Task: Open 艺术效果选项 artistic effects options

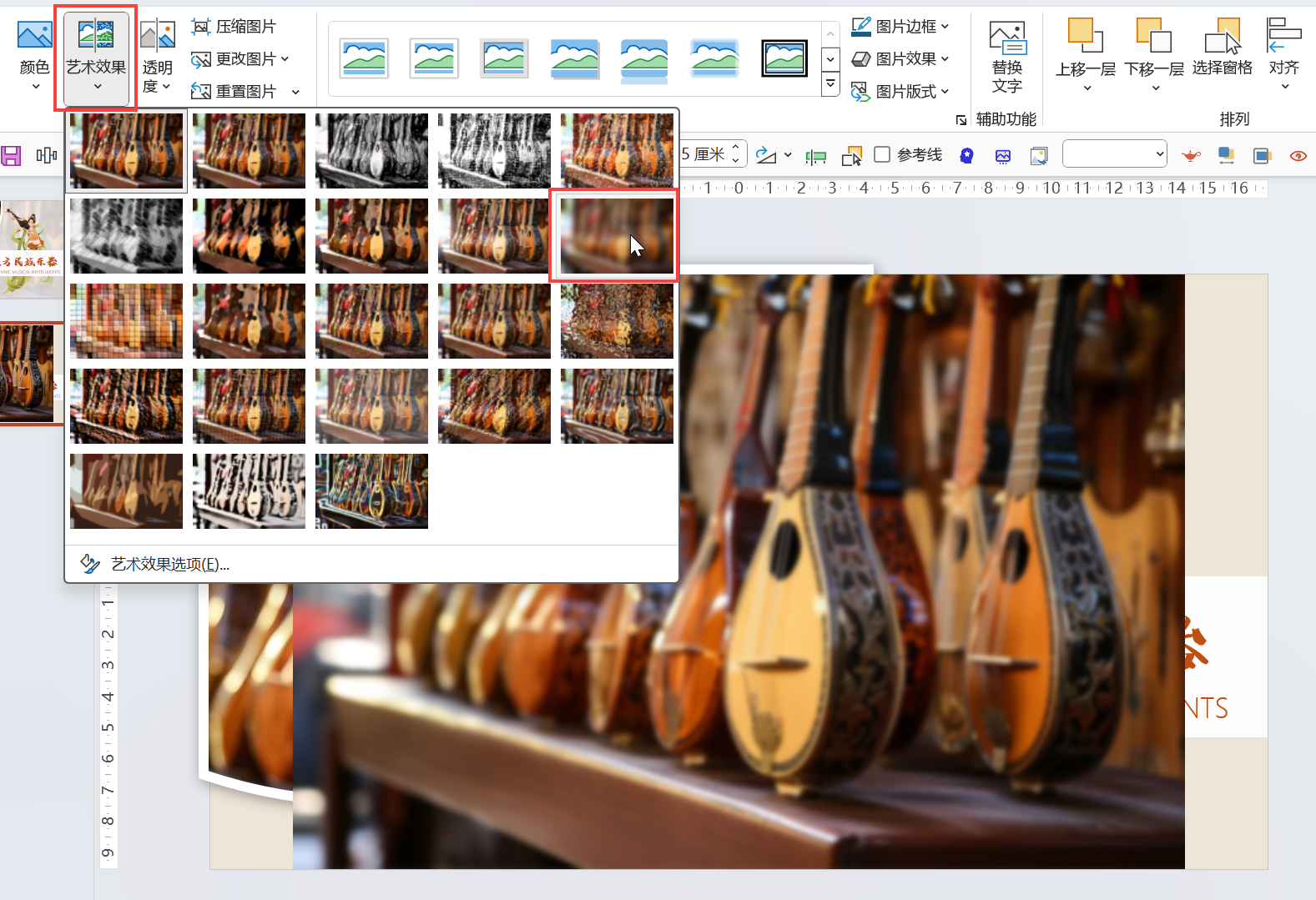Action: click(x=371, y=565)
